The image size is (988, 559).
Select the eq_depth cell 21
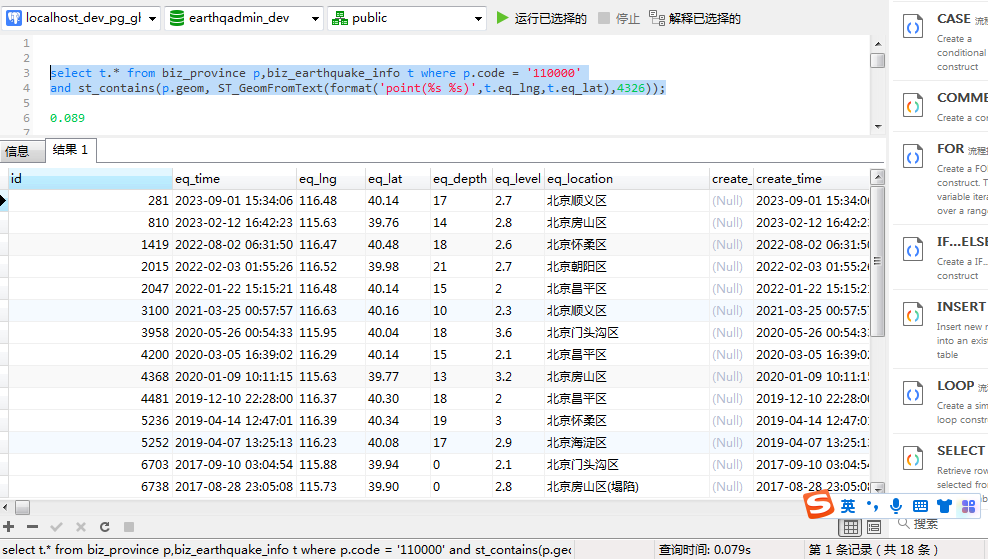(461, 267)
